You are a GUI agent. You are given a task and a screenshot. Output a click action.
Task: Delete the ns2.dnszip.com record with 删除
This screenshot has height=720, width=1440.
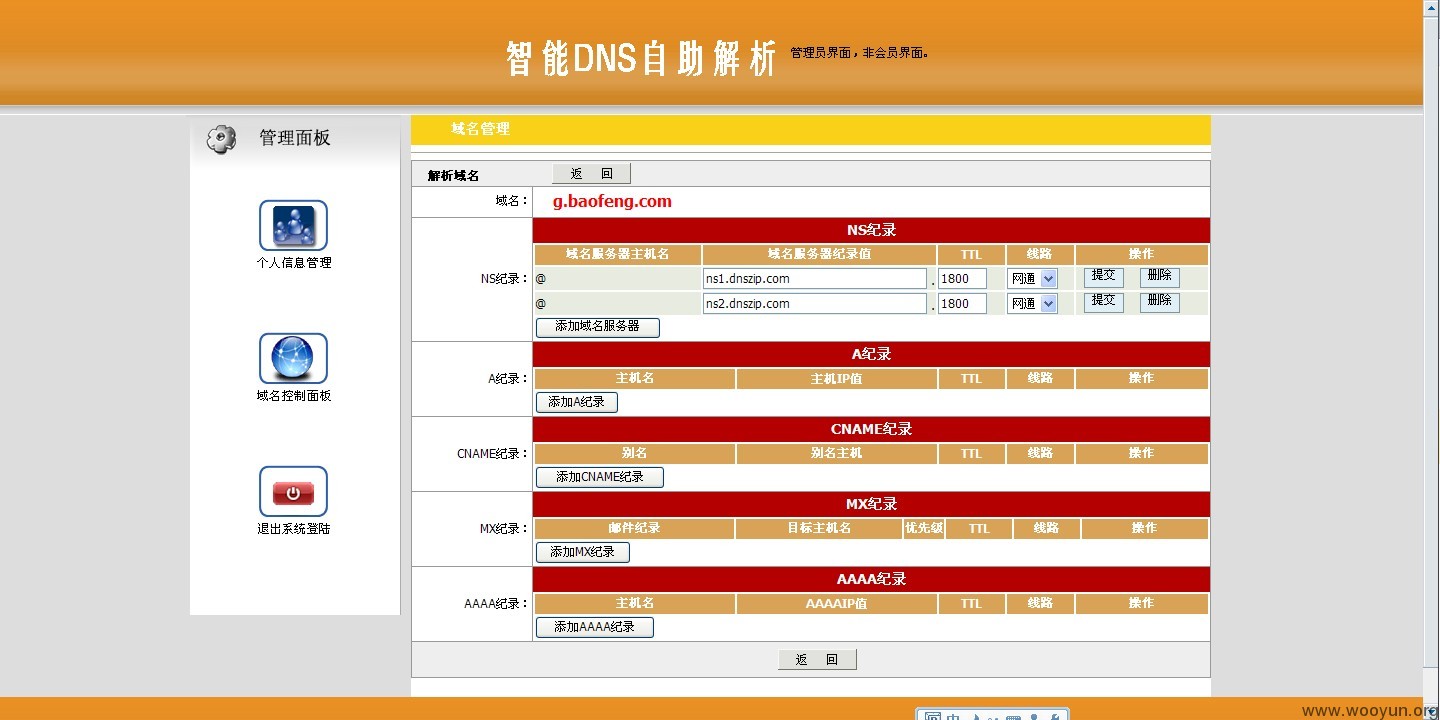[1160, 302]
